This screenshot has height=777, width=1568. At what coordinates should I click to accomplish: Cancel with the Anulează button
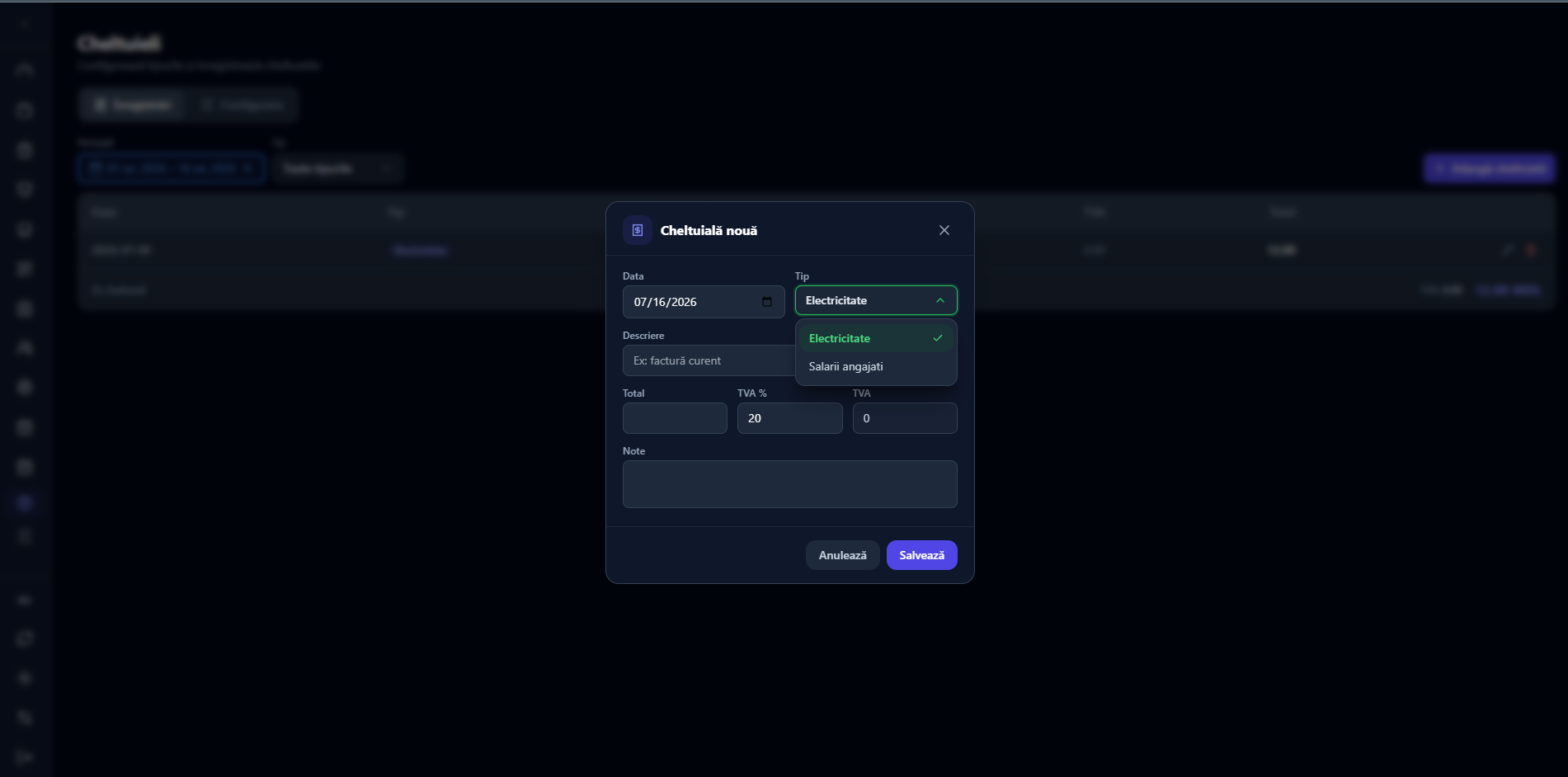click(x=843, y=555)
